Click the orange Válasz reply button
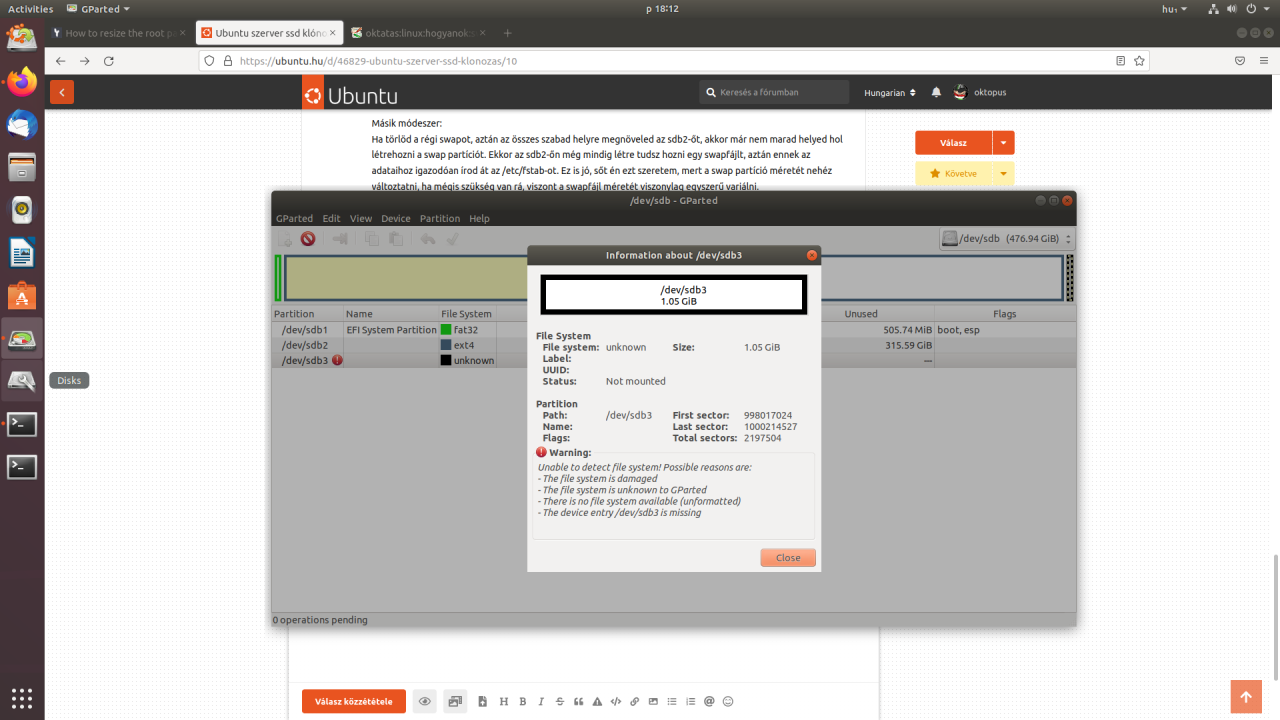 [953, 143]
